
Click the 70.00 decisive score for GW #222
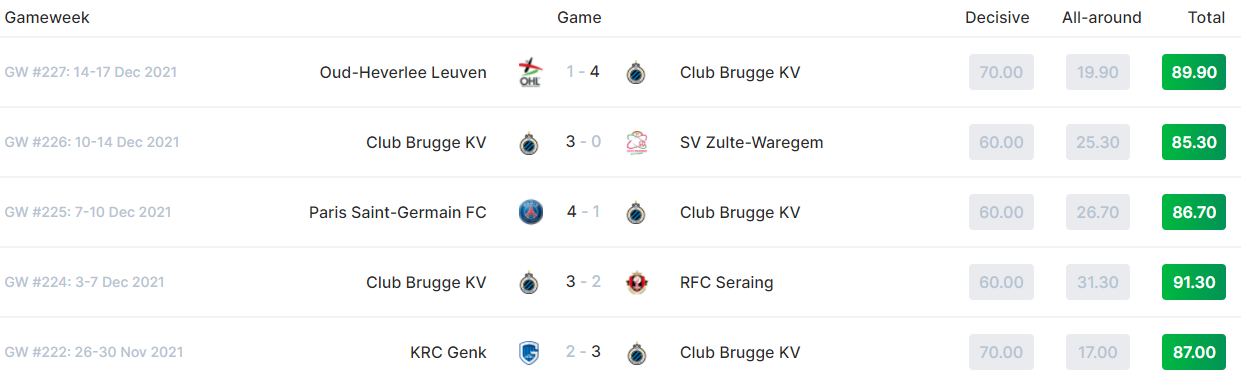pyautogui.click(x=1002, y=352)
